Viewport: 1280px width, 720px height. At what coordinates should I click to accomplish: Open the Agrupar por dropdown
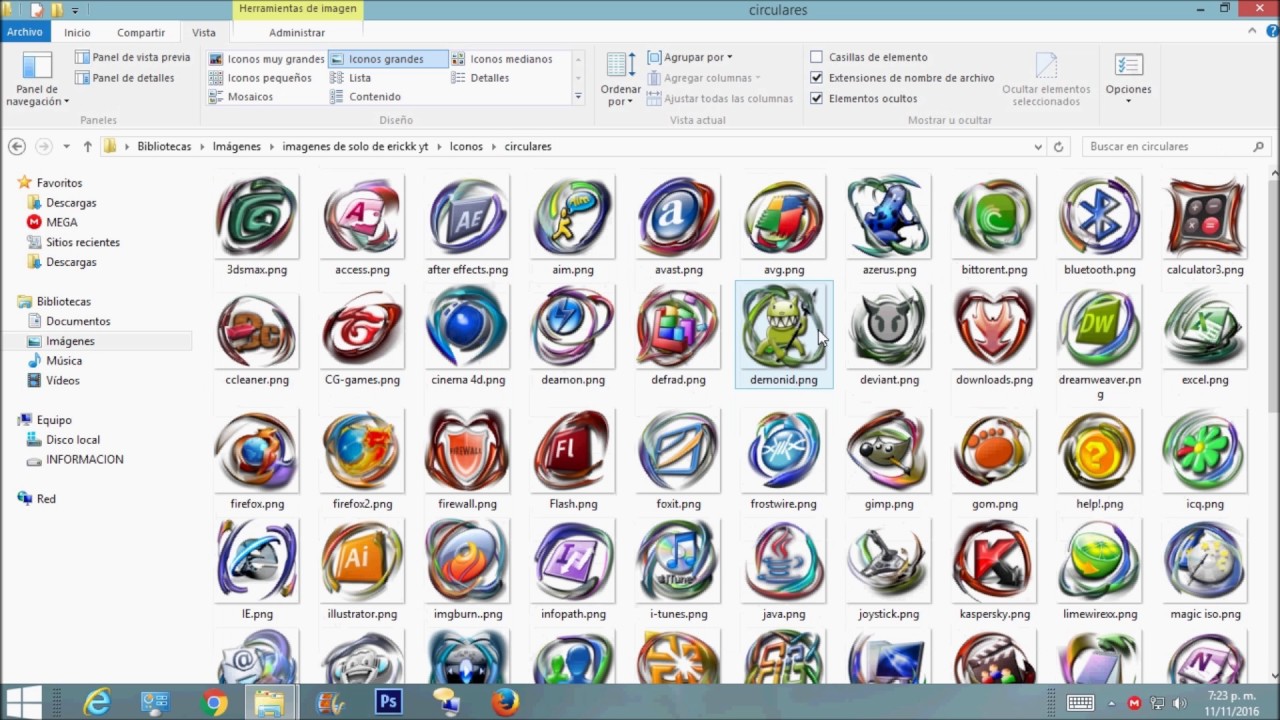coord(690,57)
